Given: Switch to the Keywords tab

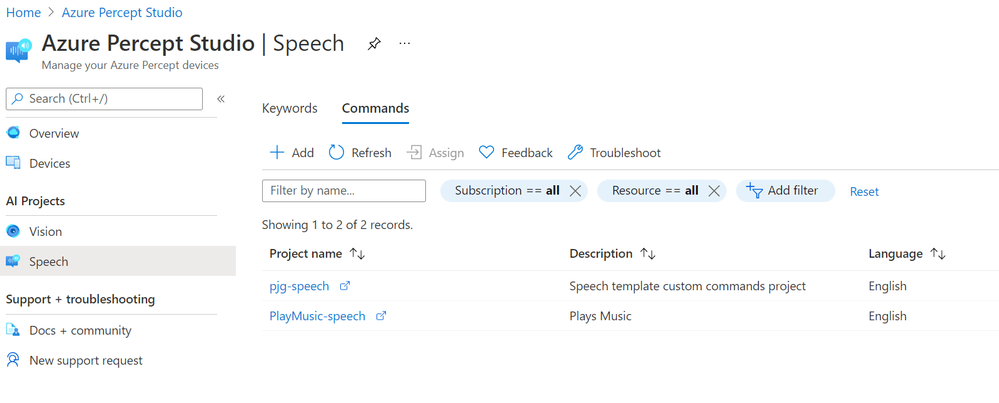Looking at the screenshot, I should [289, 108].
